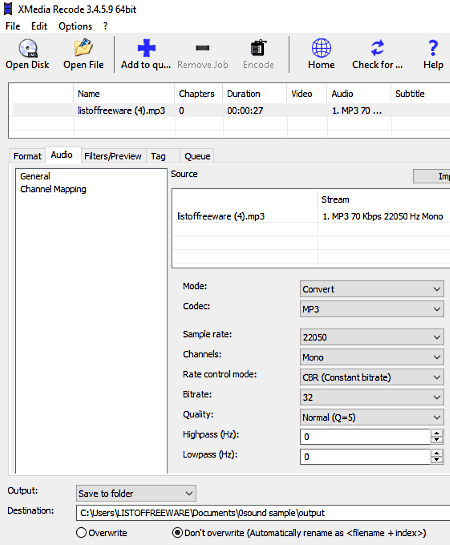
Task: Expand the Rate control mode dropdown
Action: [372, 377]
